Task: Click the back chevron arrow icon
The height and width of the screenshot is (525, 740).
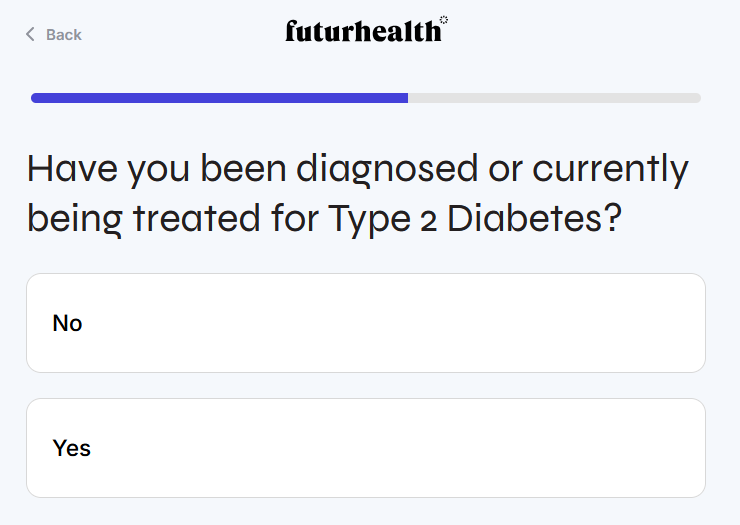Action: click(x=30, y=35)
